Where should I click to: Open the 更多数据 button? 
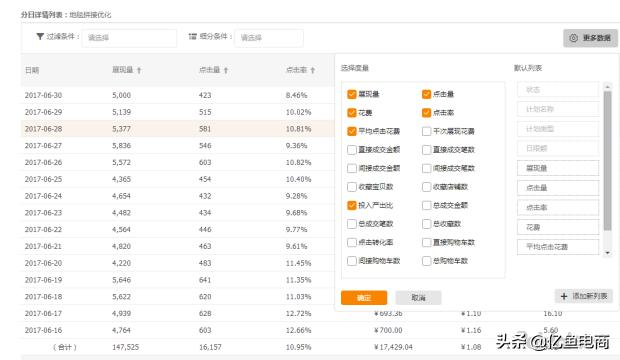pyautogui.click(x=590, y=38)
